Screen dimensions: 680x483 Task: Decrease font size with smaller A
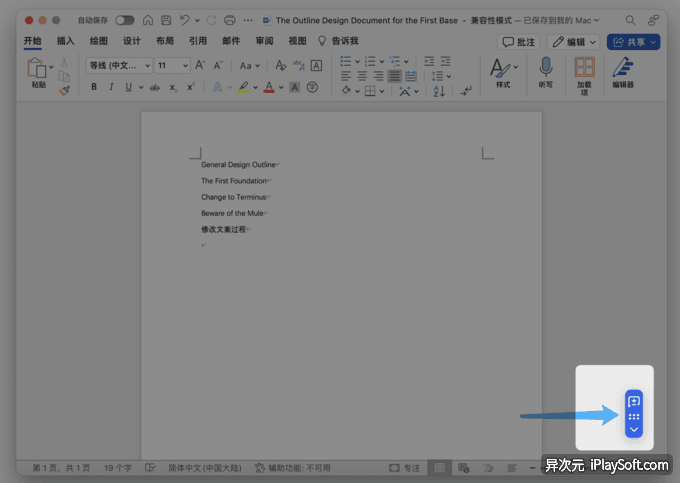coord(218,65)
